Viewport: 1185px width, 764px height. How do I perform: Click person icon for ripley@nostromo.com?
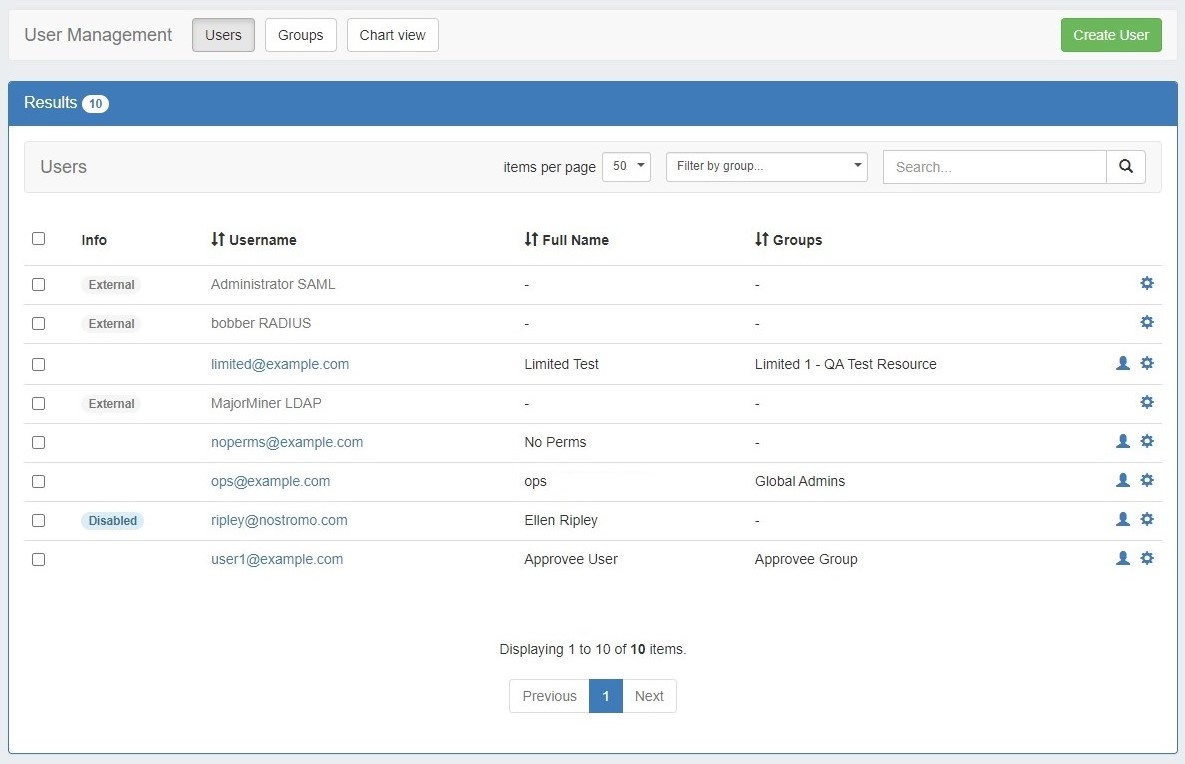(x=1122, y=519)
